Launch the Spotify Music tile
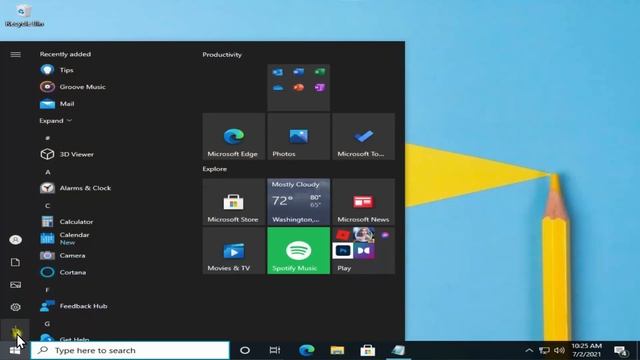 (x=298, y=251)
